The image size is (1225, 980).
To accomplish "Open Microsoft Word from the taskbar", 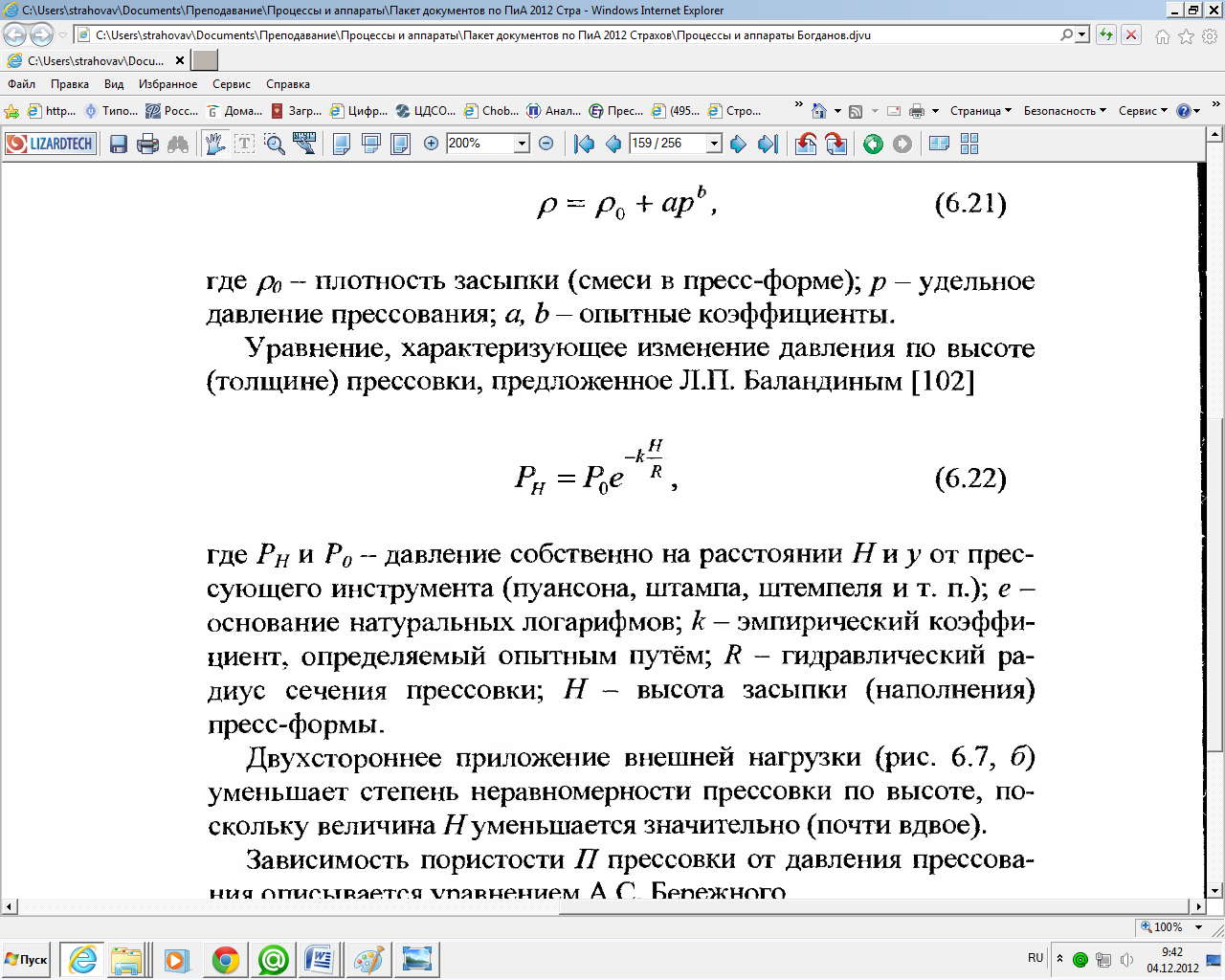I will [x=320, y=960].
